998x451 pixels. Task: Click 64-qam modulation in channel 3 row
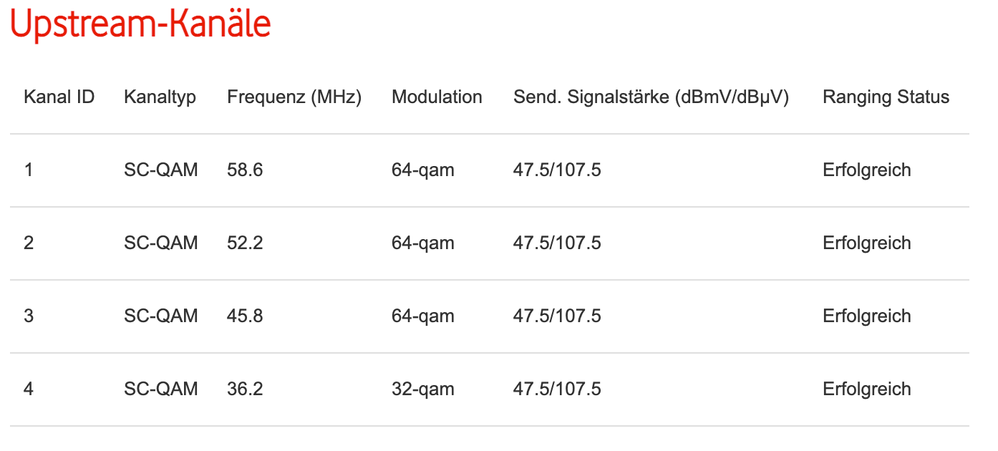coord(423,316)
